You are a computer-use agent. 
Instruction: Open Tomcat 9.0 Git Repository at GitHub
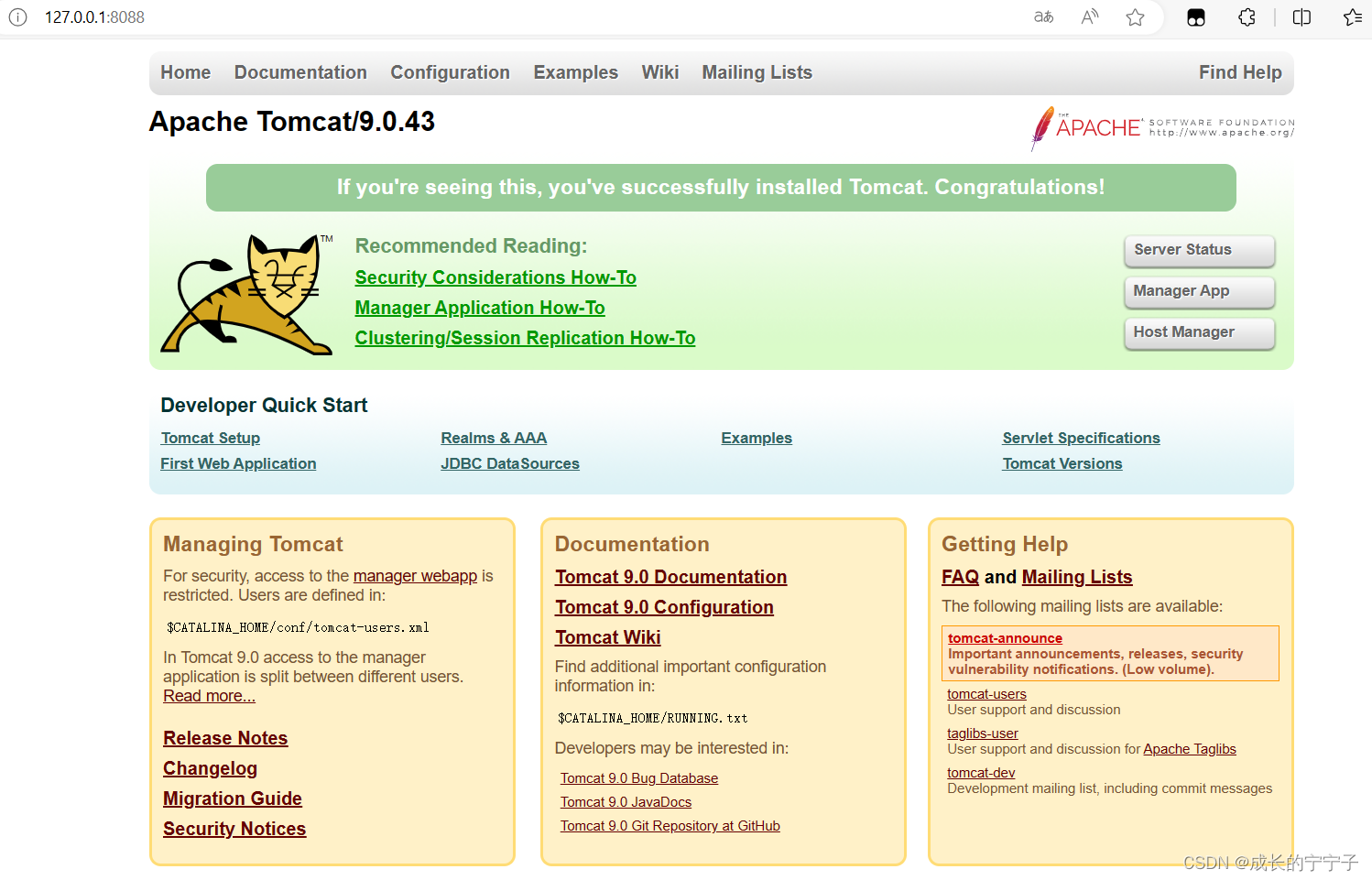pos(670,826)
